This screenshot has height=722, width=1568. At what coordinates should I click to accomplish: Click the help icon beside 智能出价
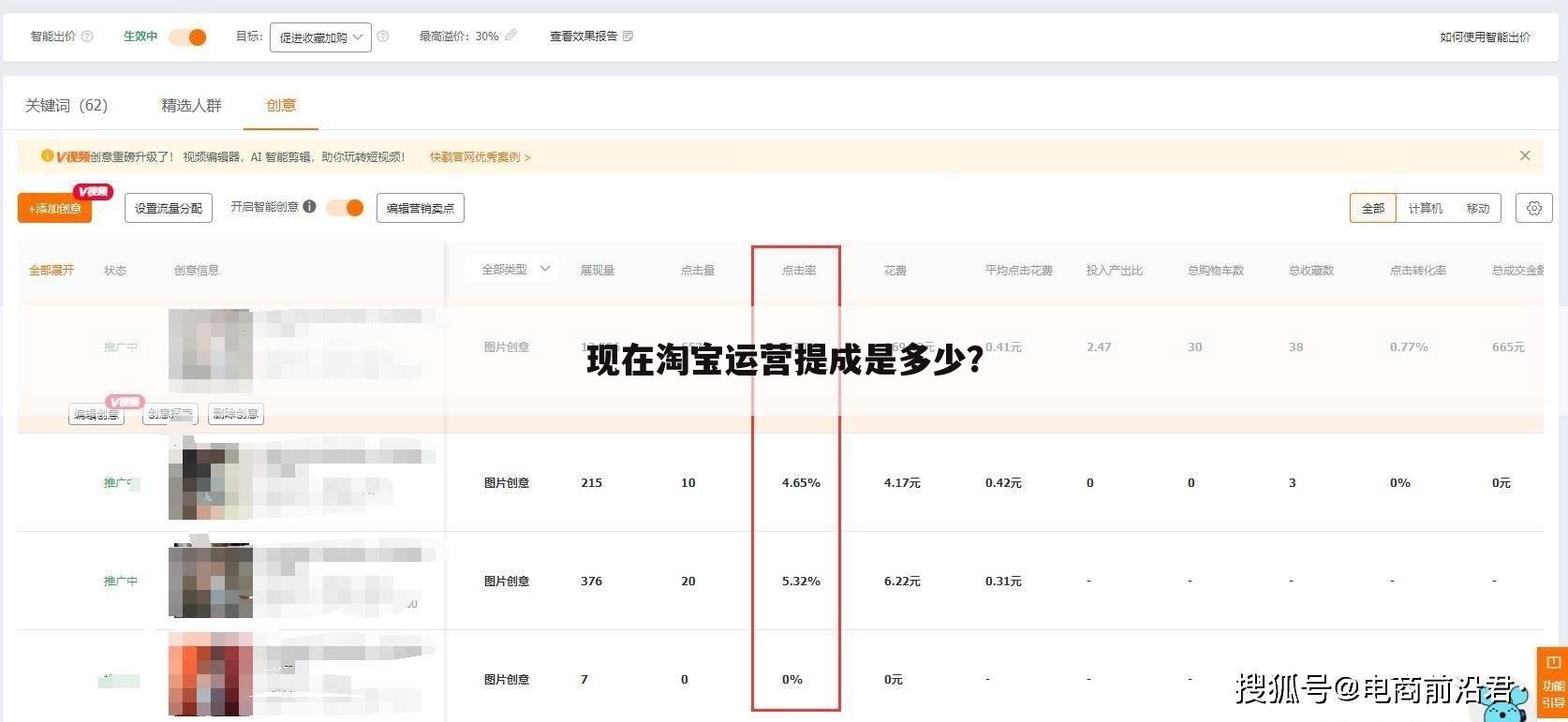pyautogui.click(x=87, y=37)
